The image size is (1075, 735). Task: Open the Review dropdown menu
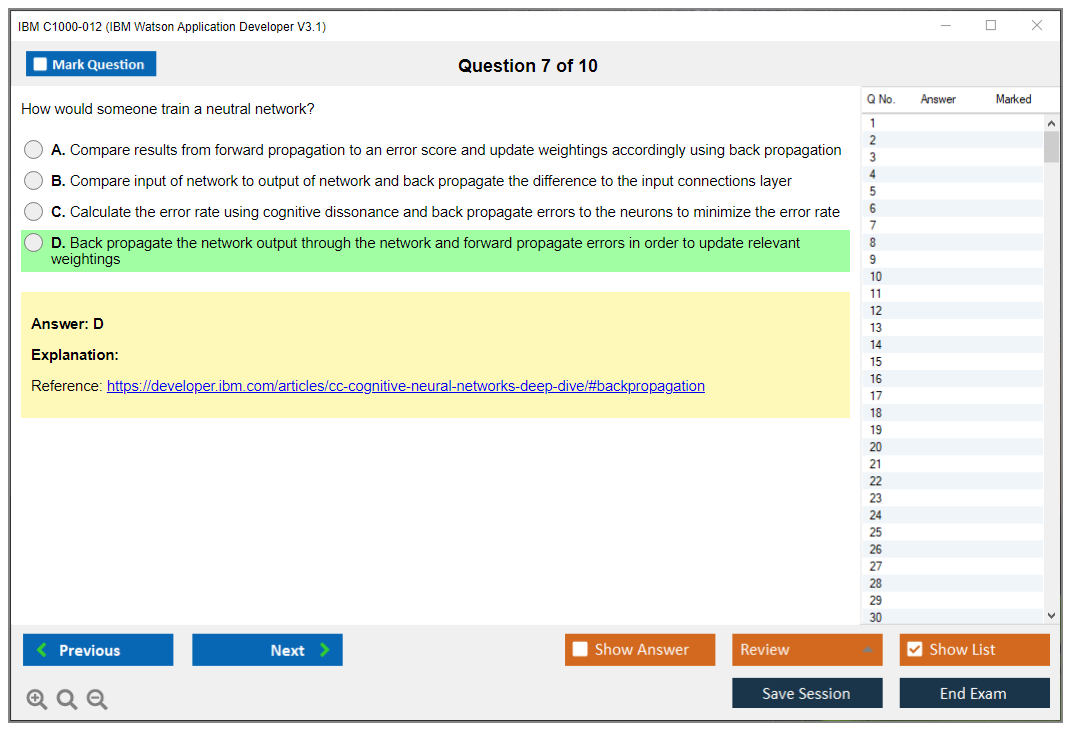click(807, 650)
